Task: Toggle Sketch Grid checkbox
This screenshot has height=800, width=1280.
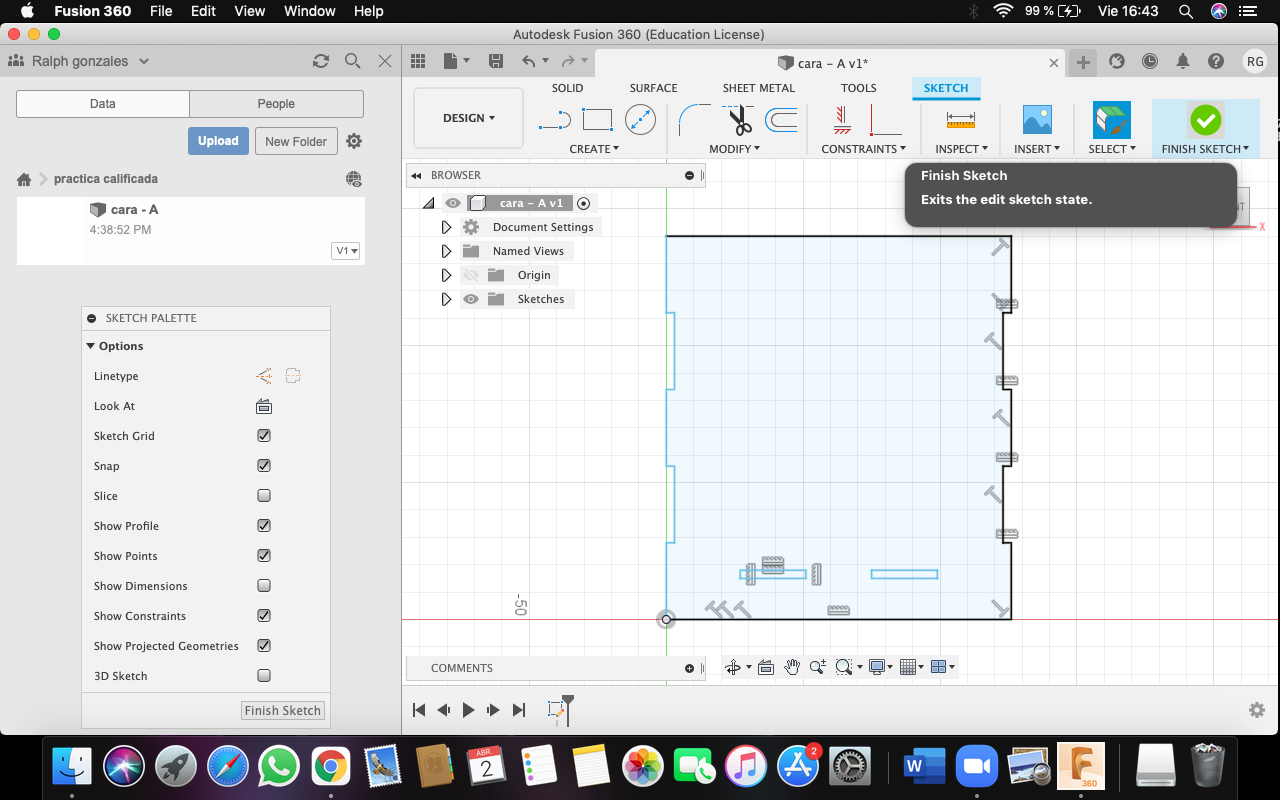Action: 264,436
